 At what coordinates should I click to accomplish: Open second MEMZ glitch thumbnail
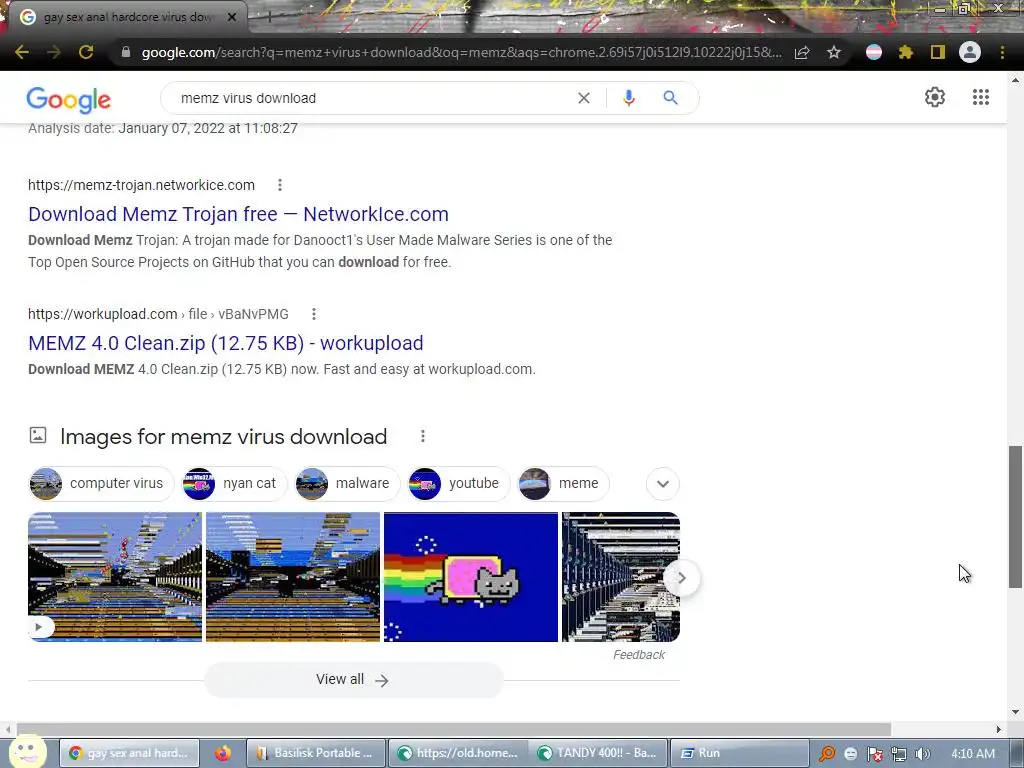tap(293, 577)
